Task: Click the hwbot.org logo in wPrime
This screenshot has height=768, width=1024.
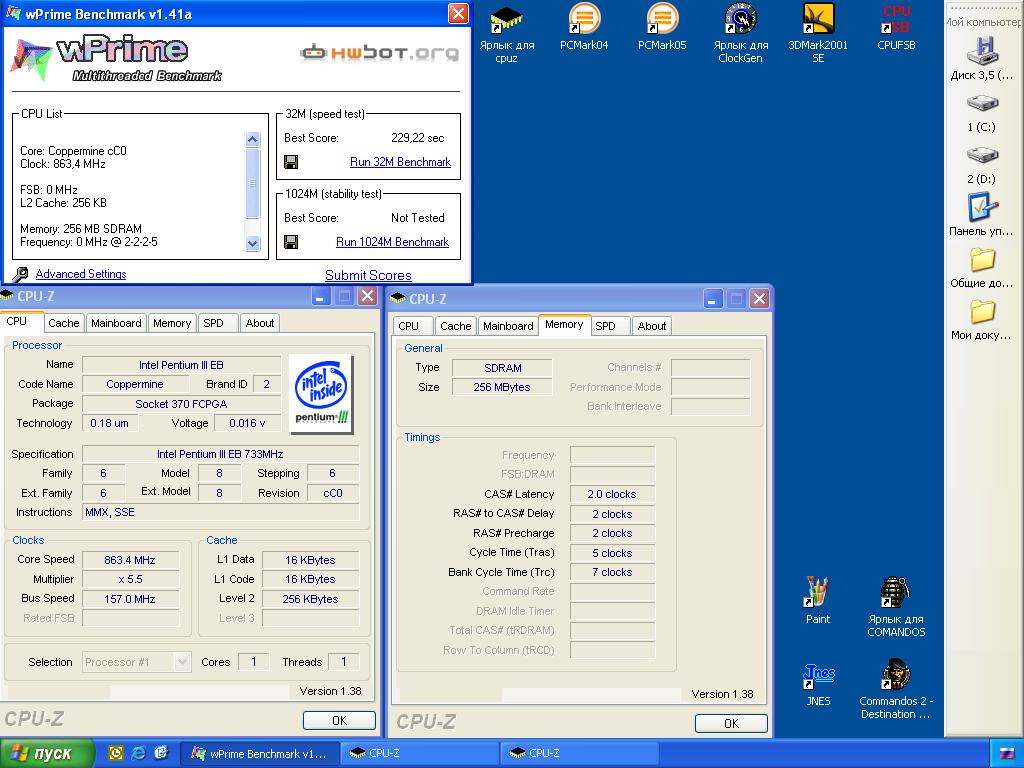Action: (x=379, y=52)
